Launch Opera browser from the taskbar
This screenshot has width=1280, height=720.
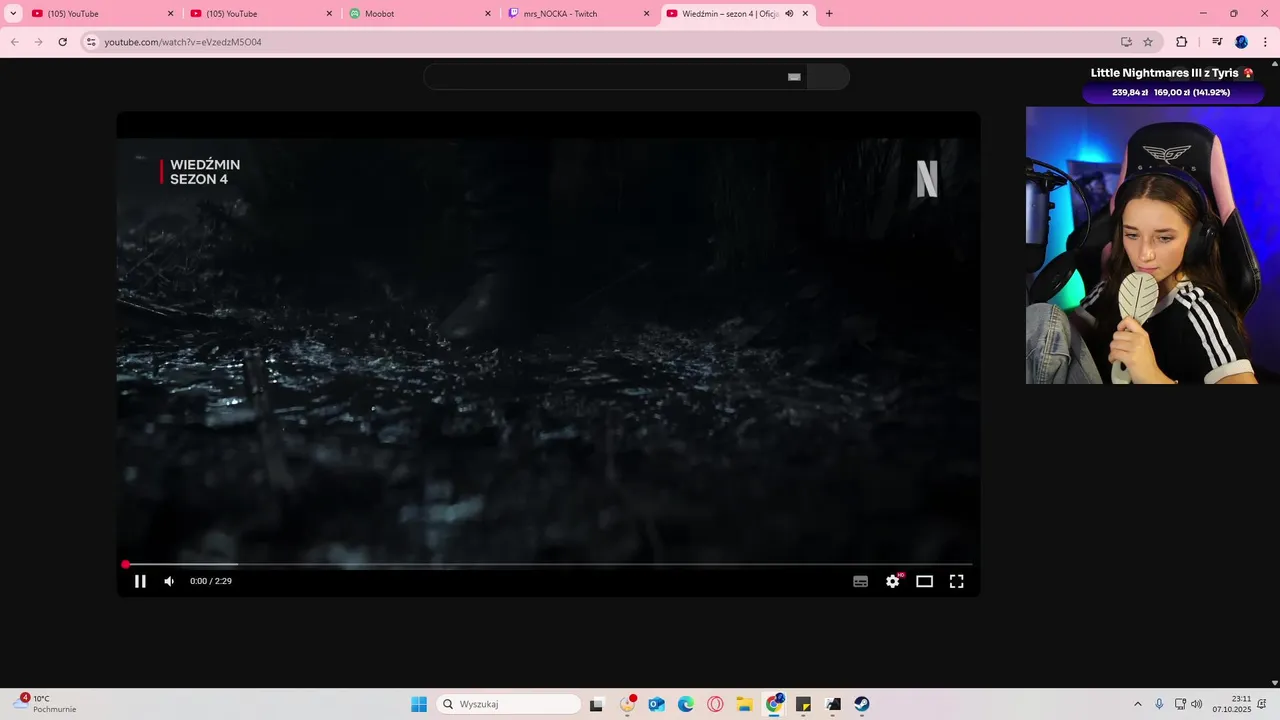click(715, 704)
